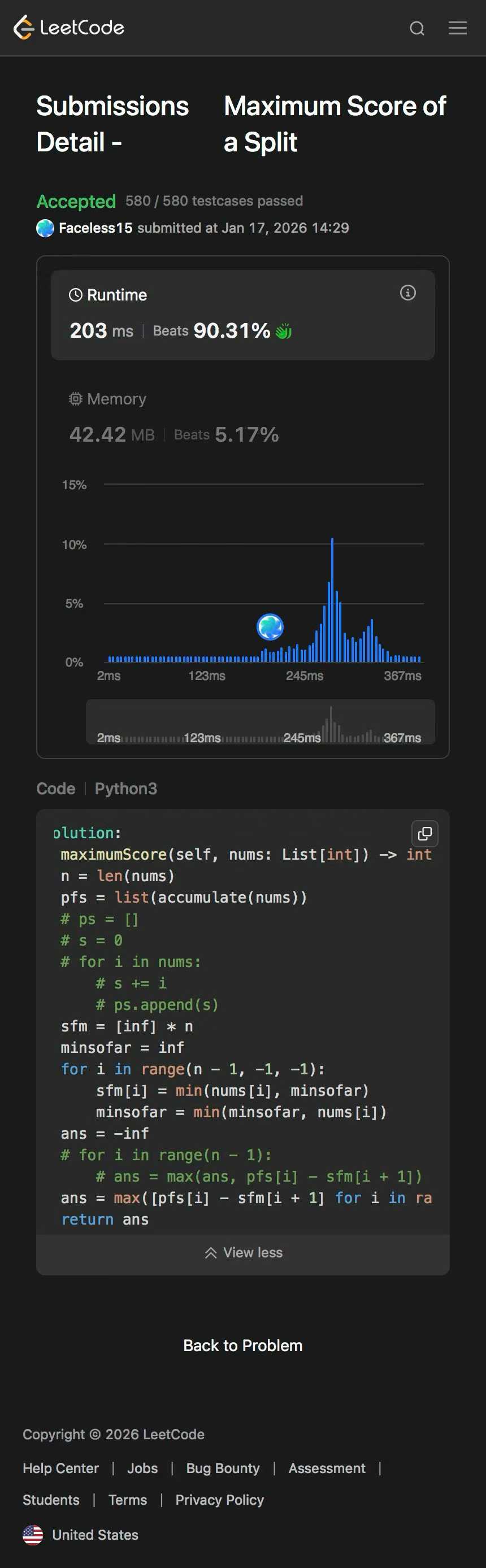Click Faceless15's avatar next to username
Screen dimensions: 486x1568
coord(45,228)
